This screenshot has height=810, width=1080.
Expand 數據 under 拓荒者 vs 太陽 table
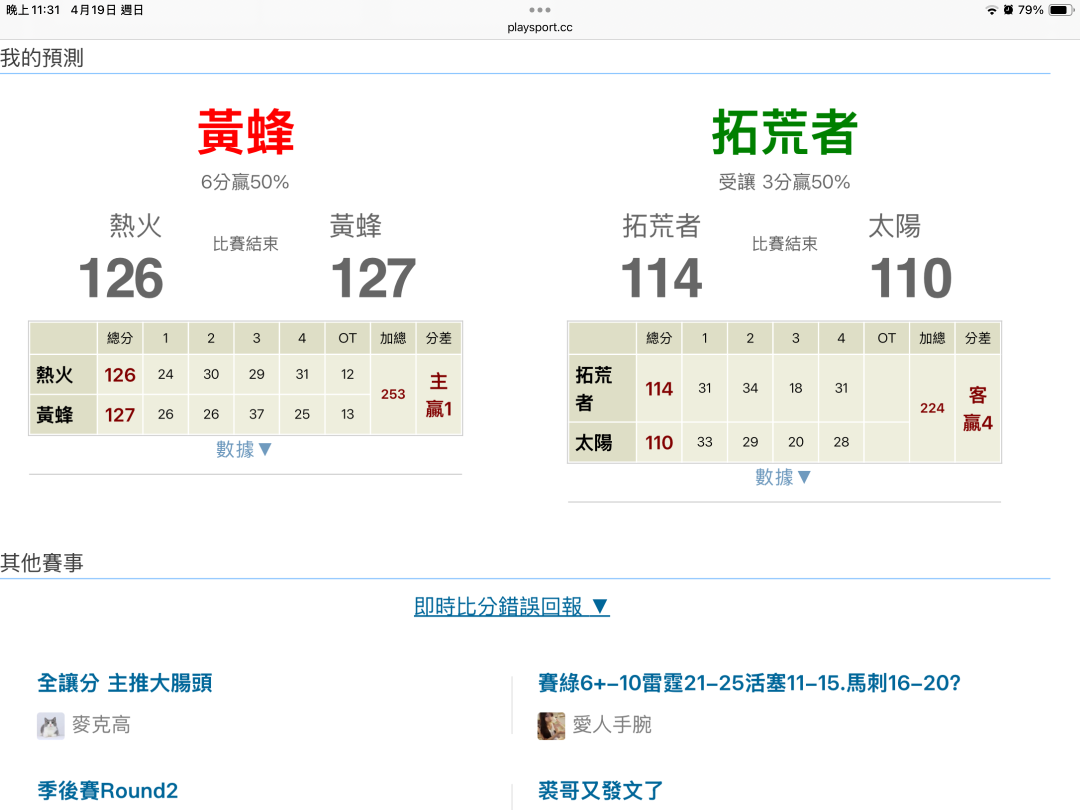[x=784, y=478]
